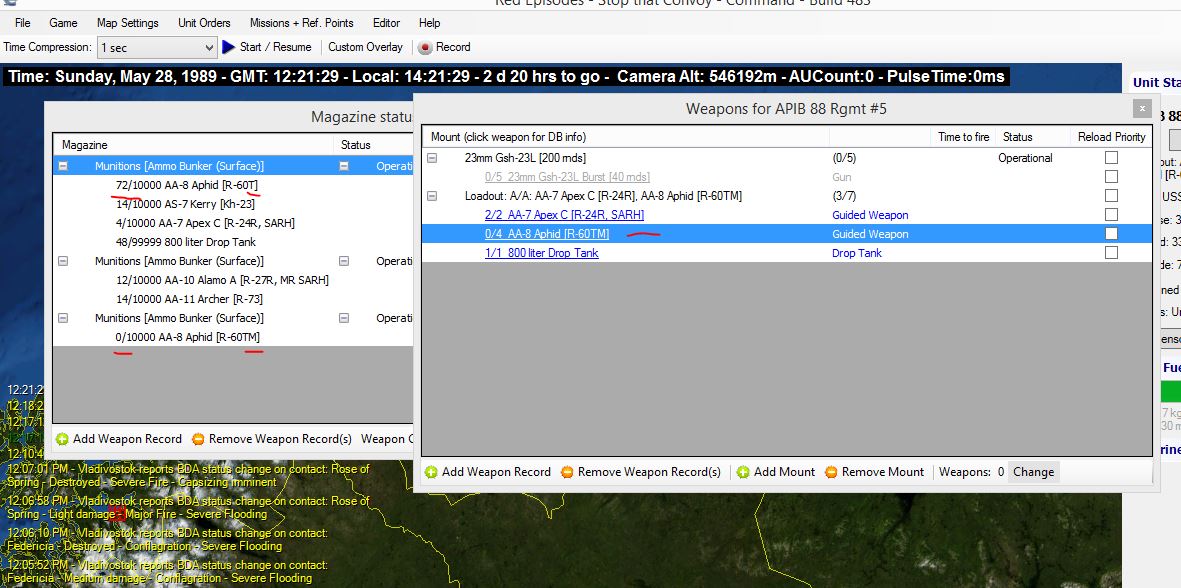Viewport: 1181px width, 588px height.
Task: Add Weapon Record in the Weapons window
Action: coord(488,472)
